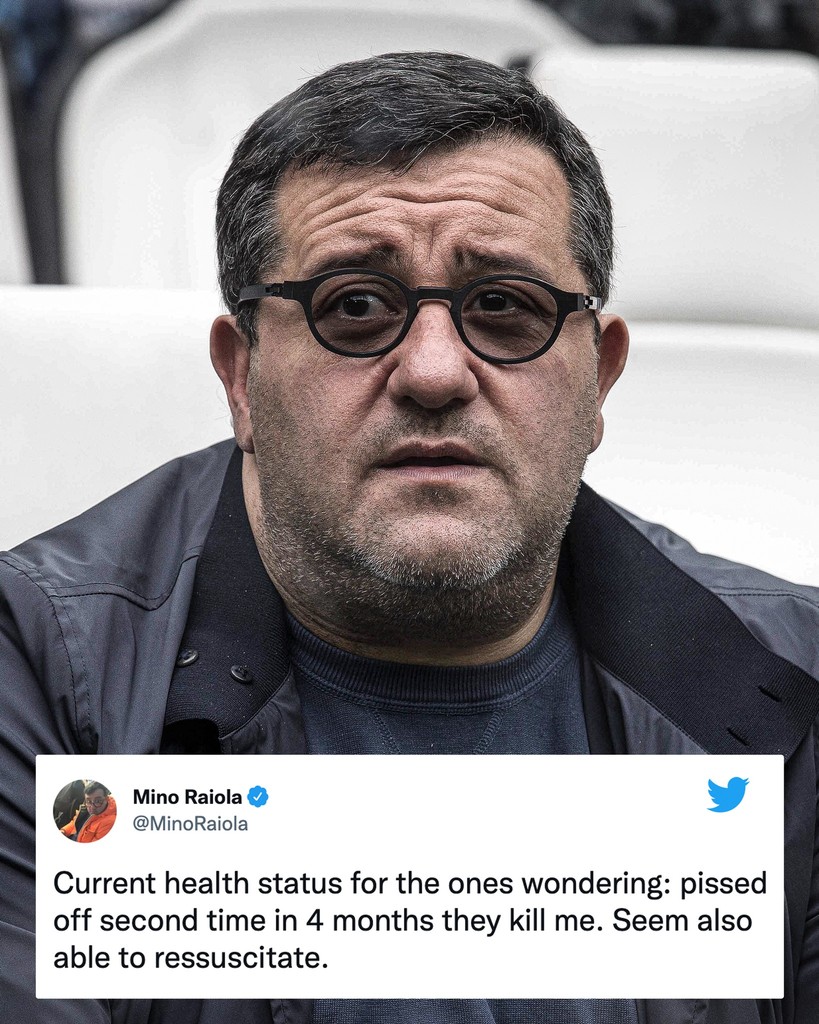Click the phrase "Seem also" in the tweet
Screen dimensions: 819x1024
pos(682,921)
